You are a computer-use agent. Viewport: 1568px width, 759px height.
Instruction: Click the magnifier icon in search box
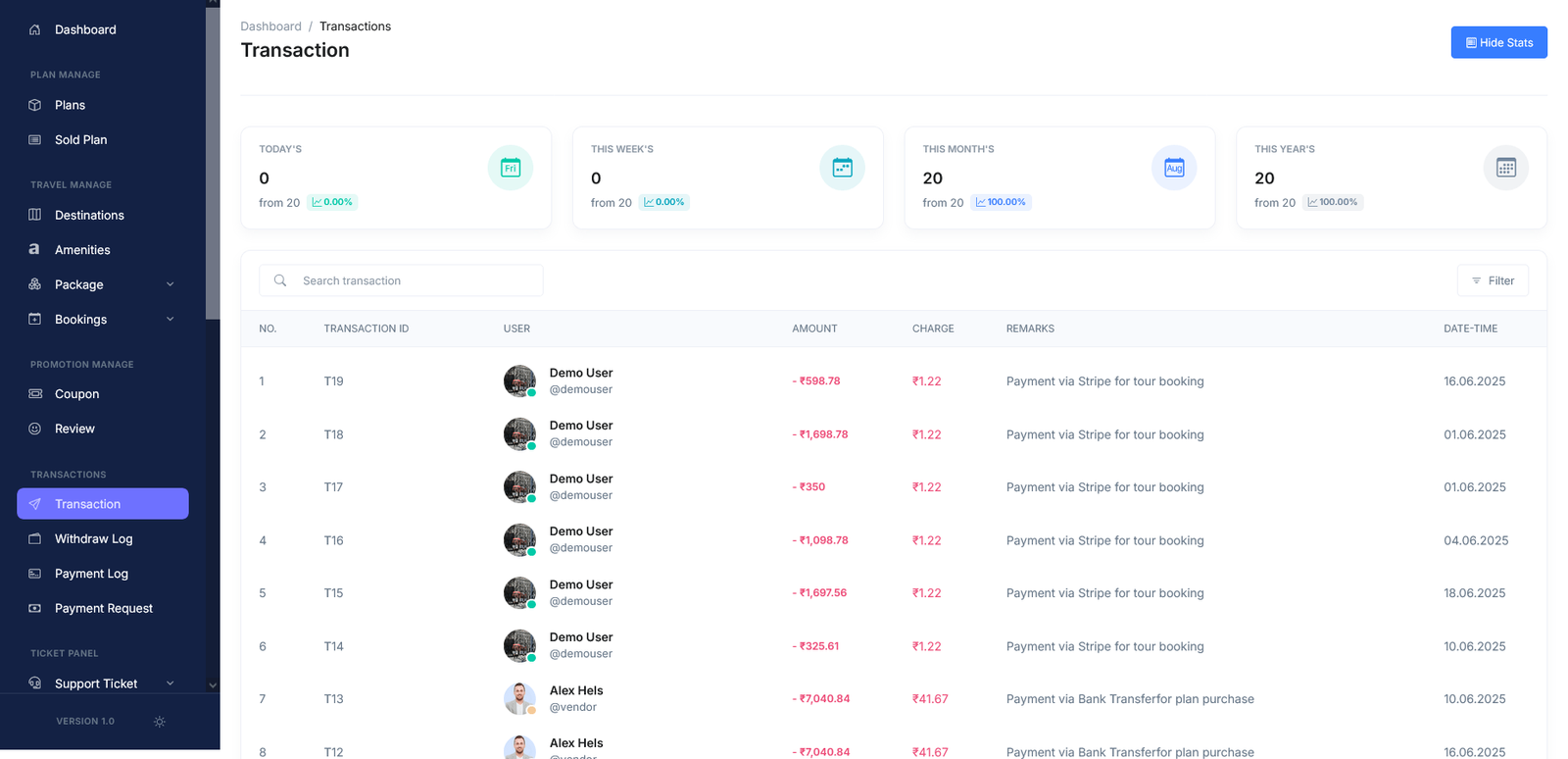click(x=280, y=280)
